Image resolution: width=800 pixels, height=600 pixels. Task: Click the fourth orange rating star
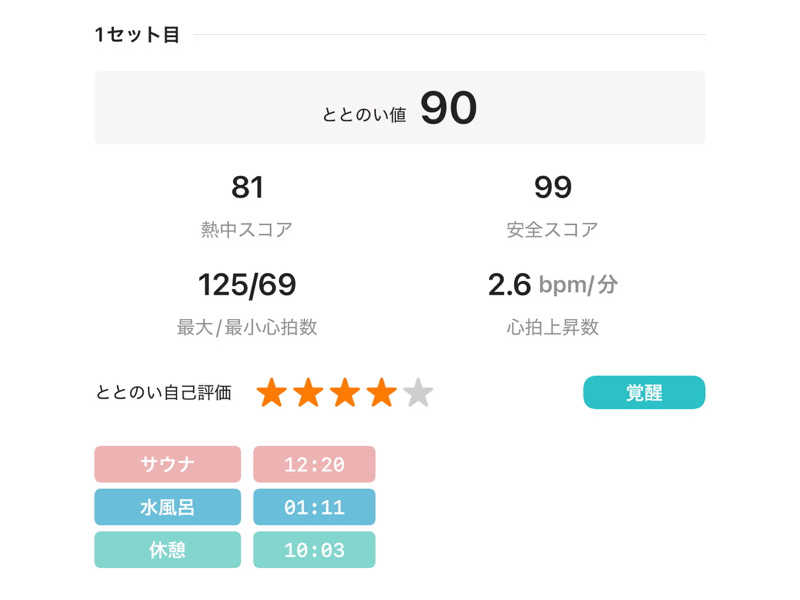381,393
